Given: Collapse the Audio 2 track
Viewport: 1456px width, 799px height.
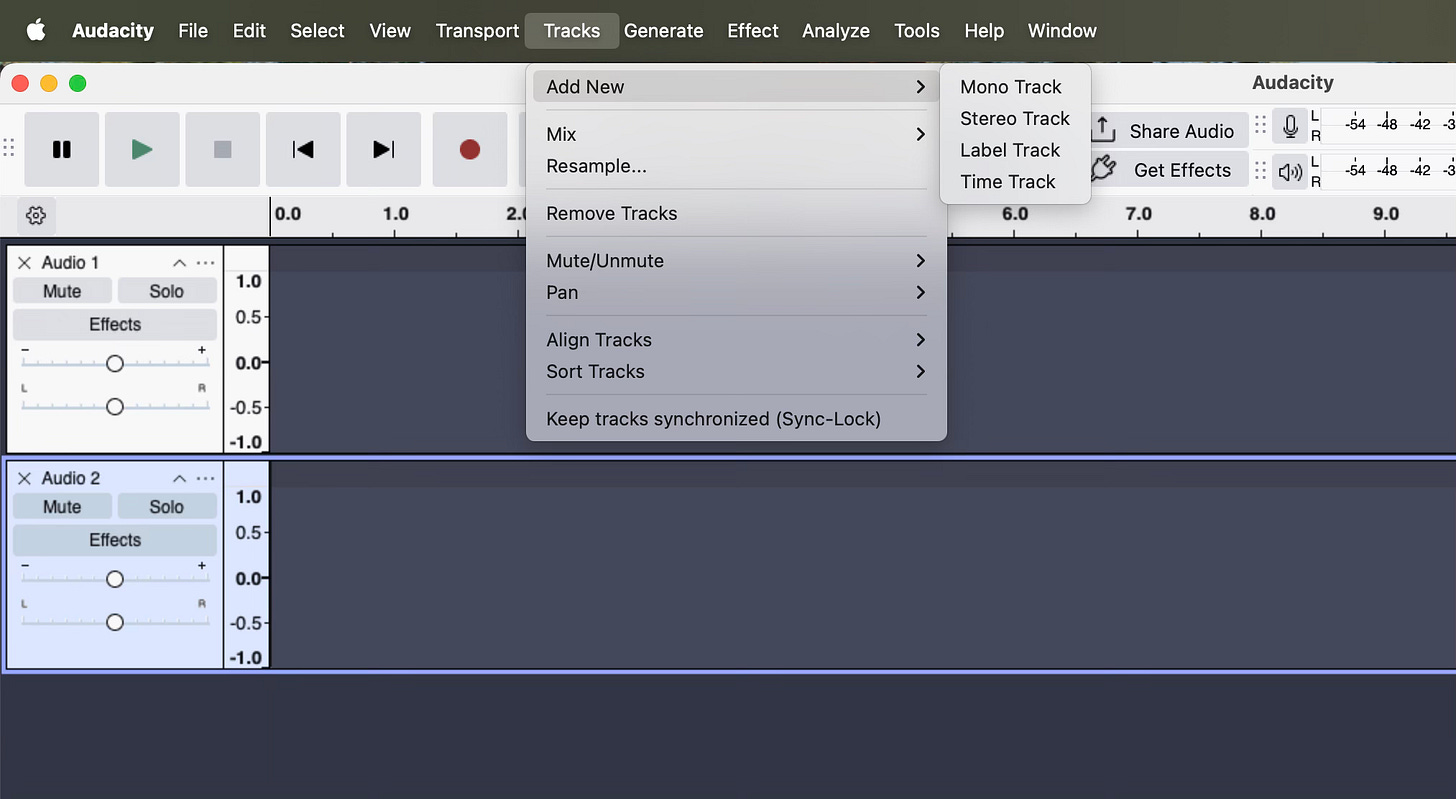Looking at the screenshot, I should point(179,478).
